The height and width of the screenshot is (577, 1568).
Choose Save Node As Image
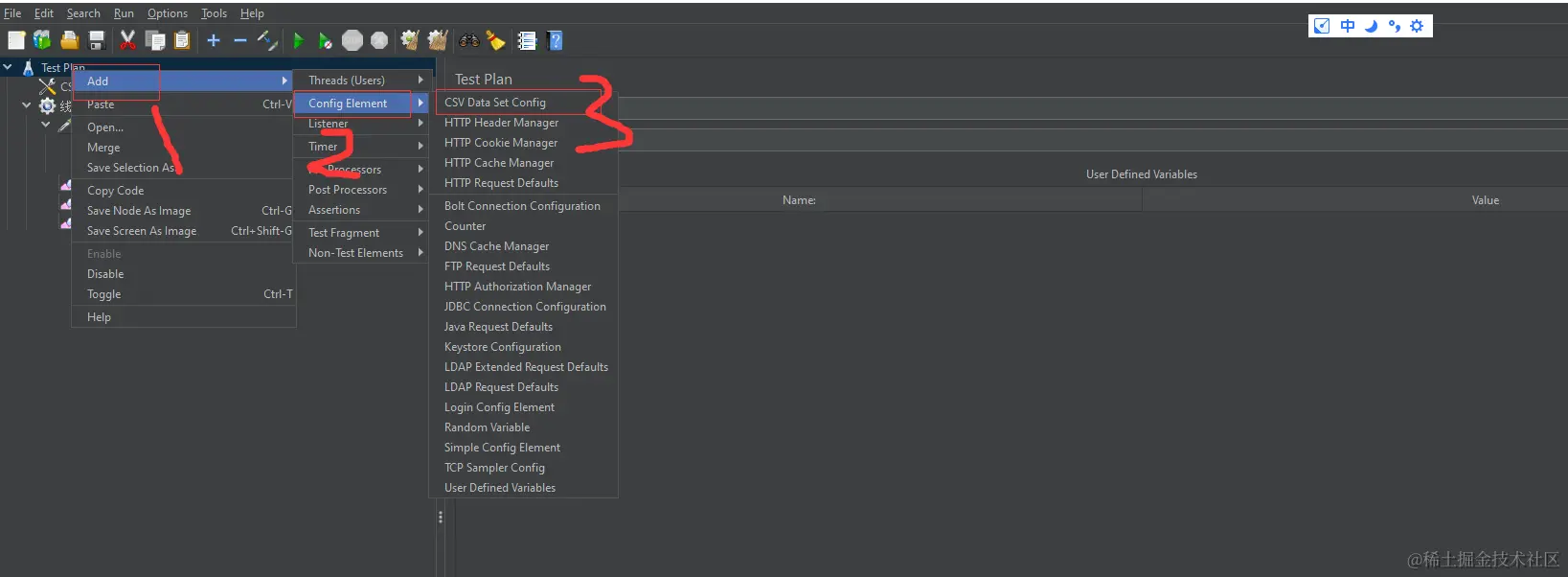point(184,211)
